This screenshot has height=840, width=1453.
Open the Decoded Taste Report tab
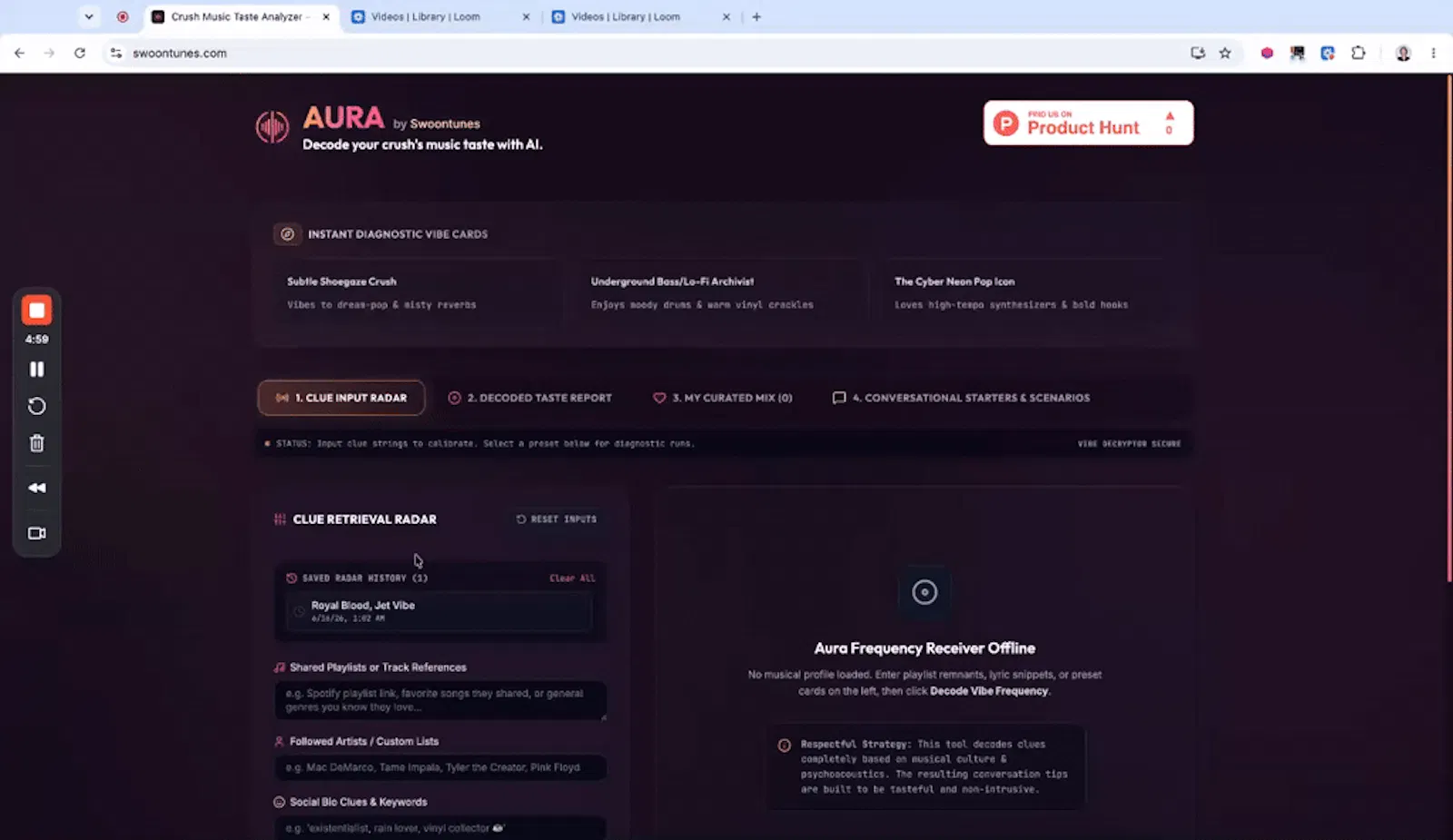(x=530, y=398)
